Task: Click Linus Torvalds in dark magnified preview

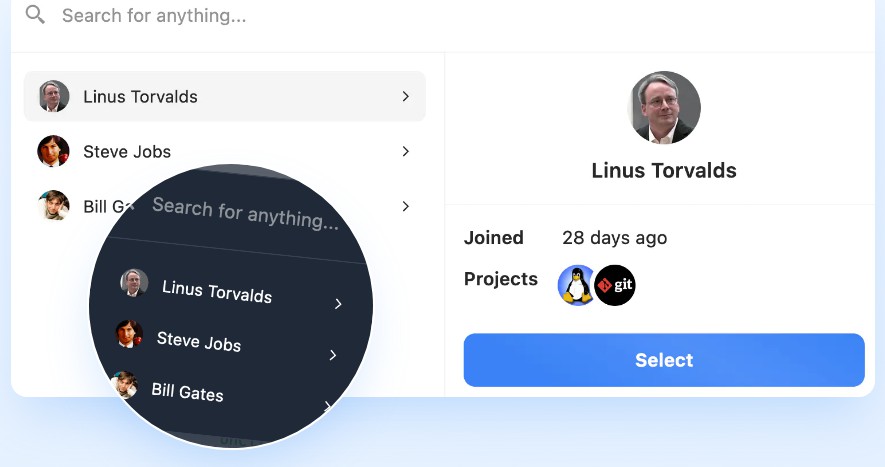Action: [217, 291]
